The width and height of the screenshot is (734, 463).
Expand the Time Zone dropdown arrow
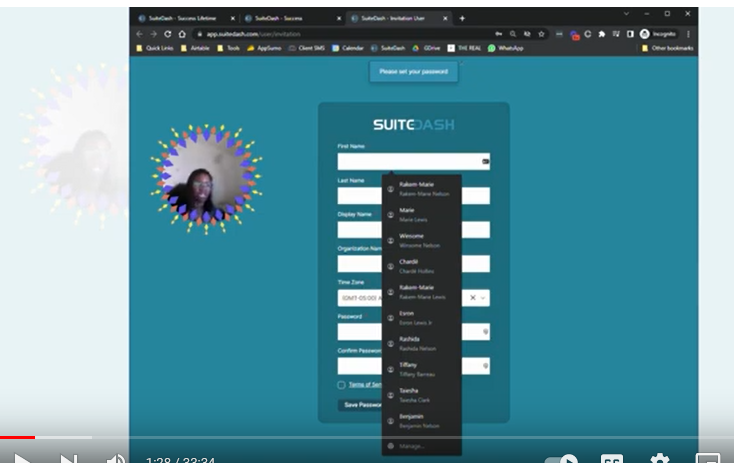pos(483,298)
